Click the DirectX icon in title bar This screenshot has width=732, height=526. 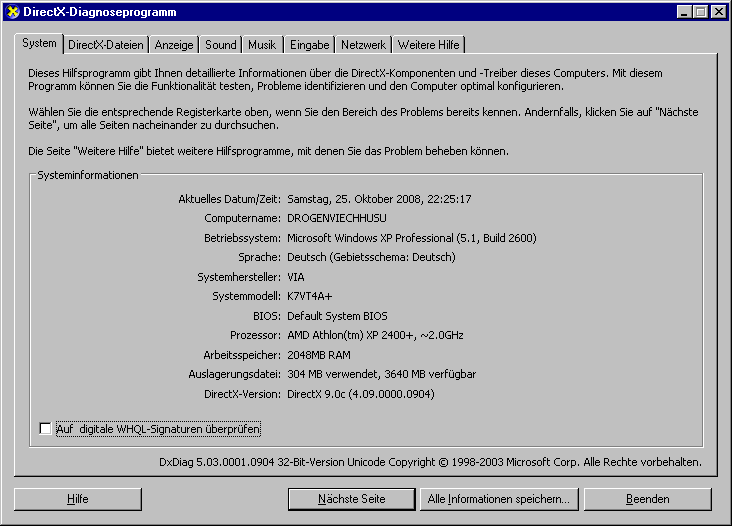(x=11, y=11)
